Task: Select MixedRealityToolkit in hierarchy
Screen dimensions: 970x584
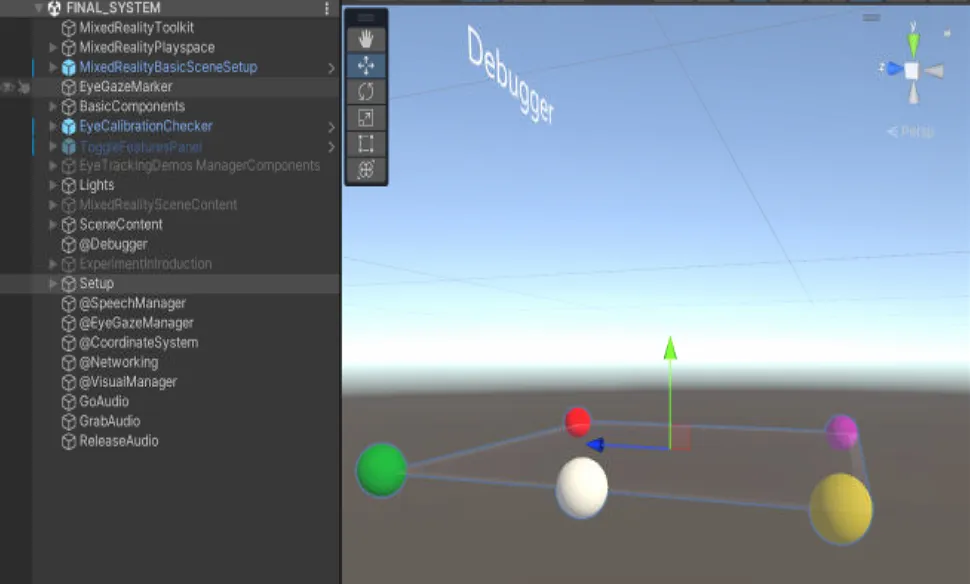Action: 136,28
